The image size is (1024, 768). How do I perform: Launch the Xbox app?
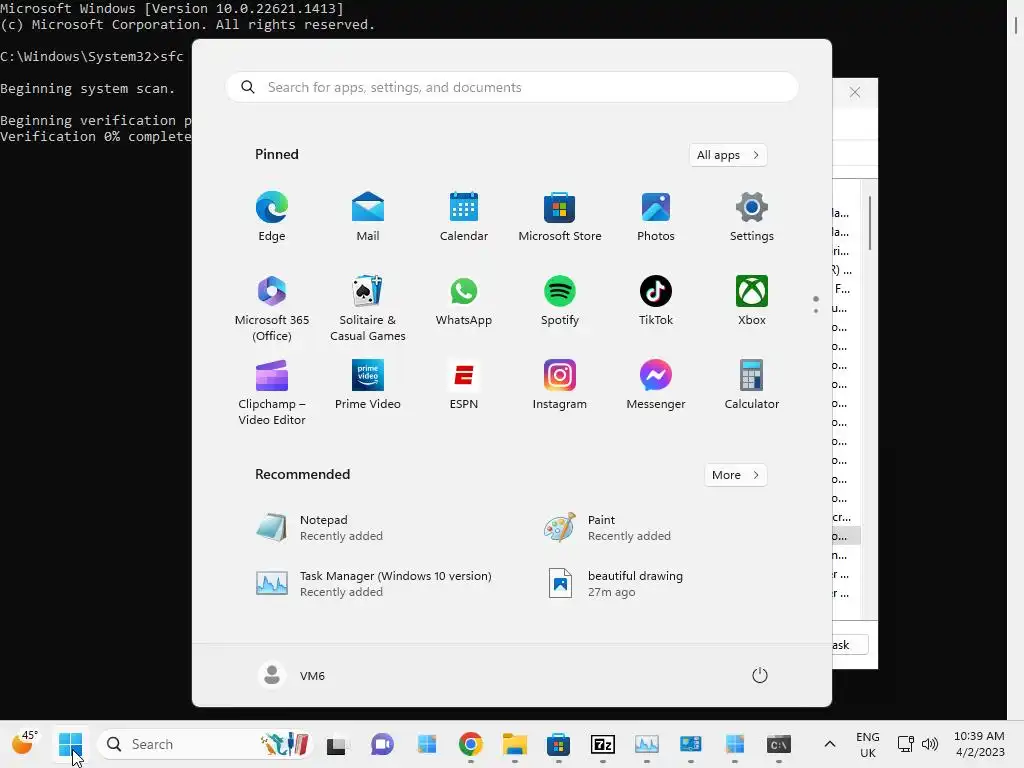coord(752,301)
